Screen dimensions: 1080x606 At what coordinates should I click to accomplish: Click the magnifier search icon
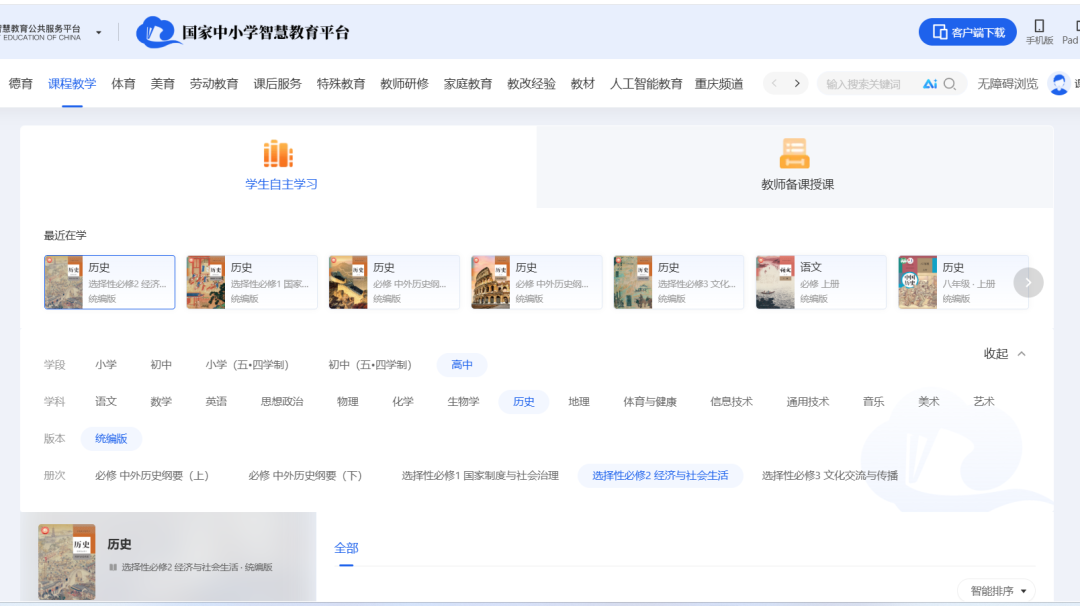(x=950, y=83)
